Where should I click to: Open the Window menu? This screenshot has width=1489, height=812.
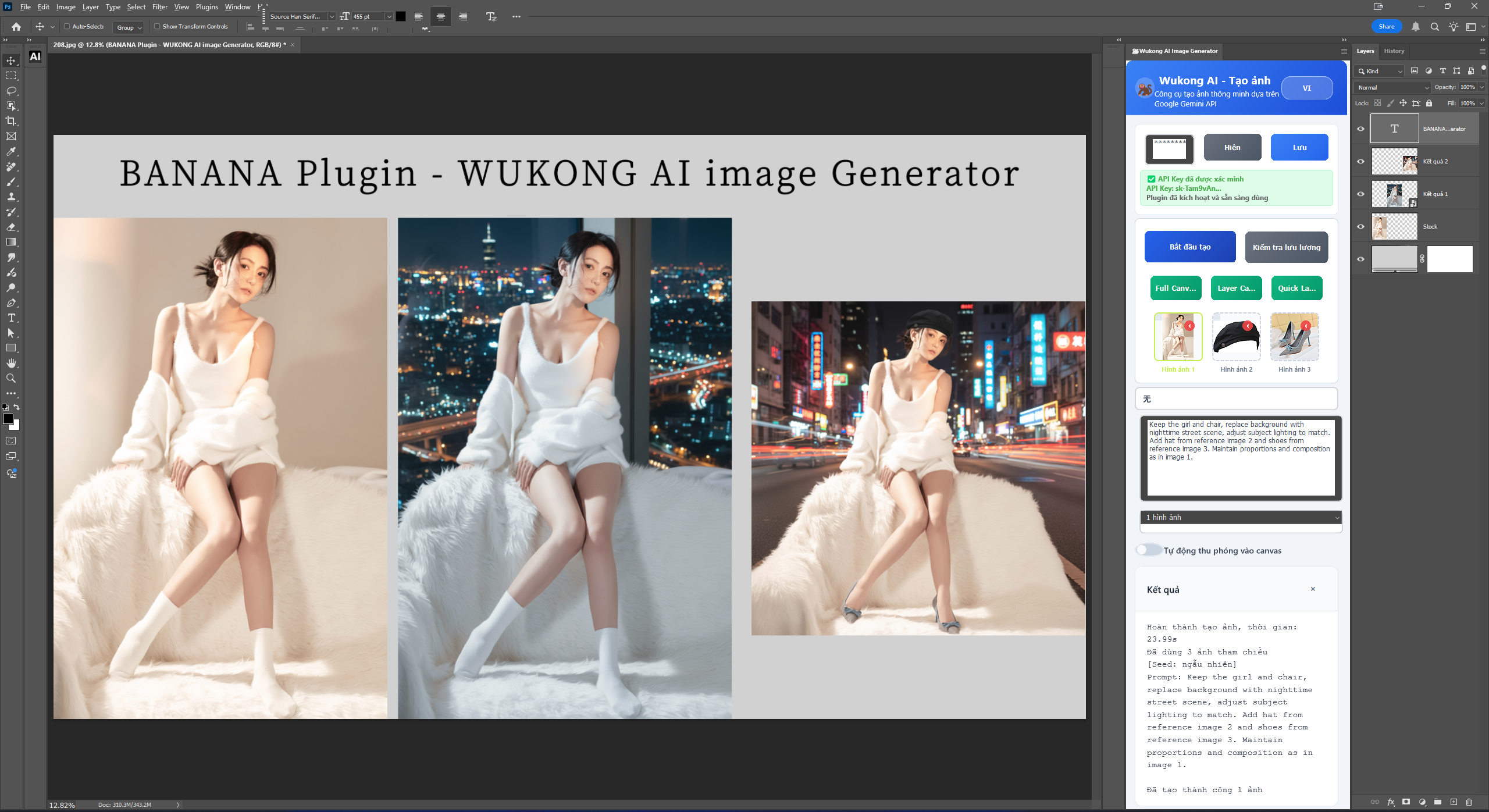(237, 7)
